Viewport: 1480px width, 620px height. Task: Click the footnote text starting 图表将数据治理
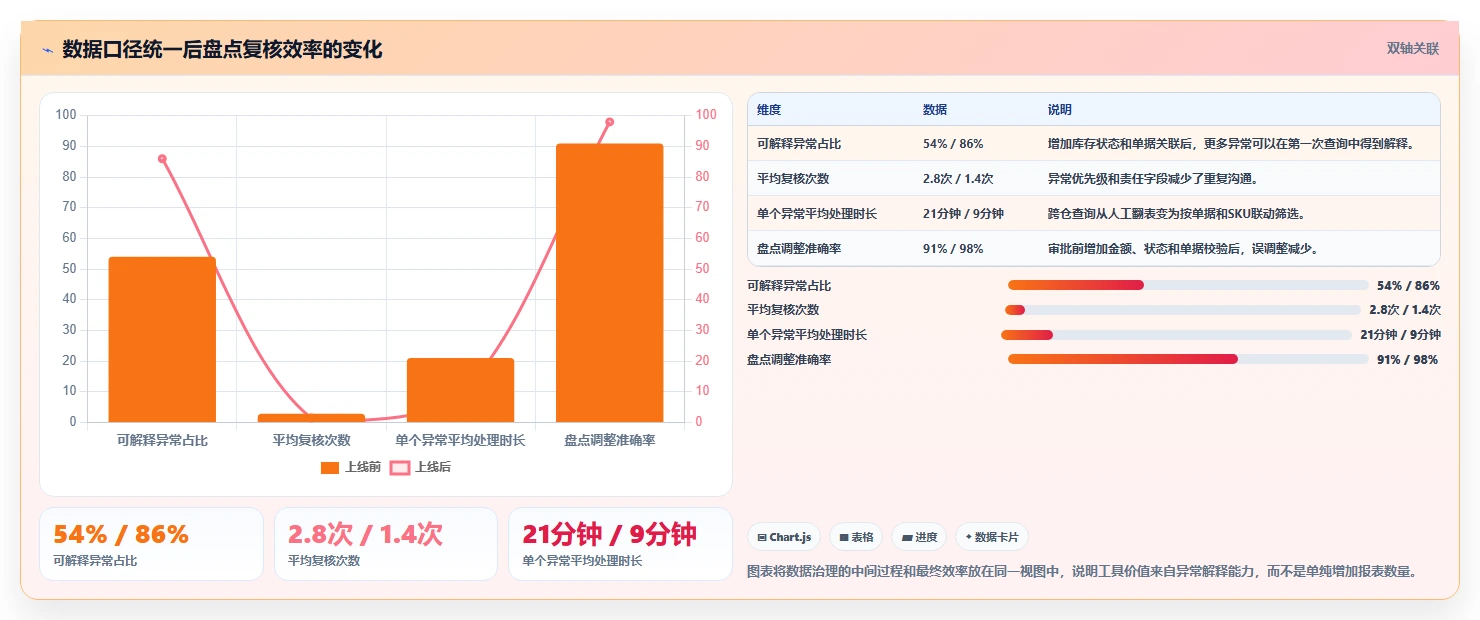pos(1082,572)
